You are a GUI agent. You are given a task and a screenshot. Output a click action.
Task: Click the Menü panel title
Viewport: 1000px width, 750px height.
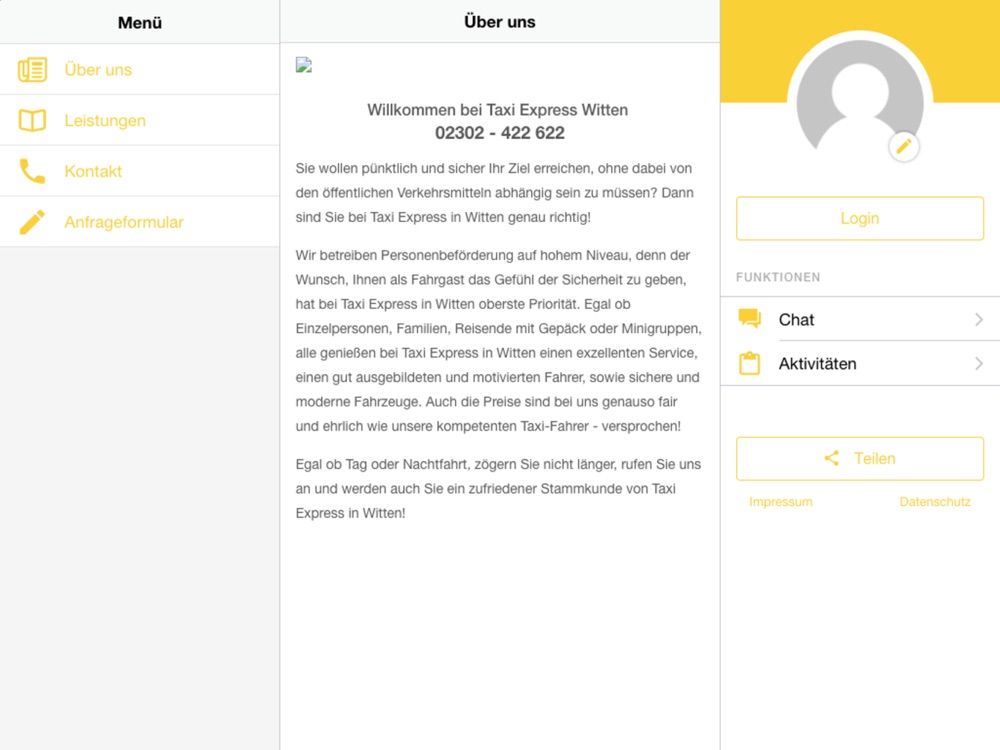pyautogui.click(x=140, y=22)
